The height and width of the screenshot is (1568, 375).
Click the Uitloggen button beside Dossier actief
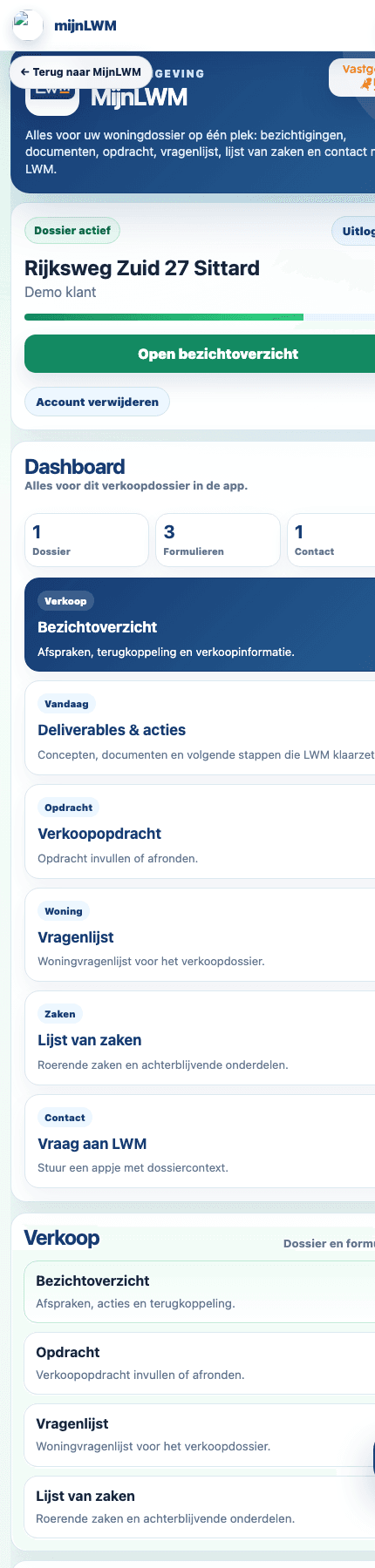(354, 231)
